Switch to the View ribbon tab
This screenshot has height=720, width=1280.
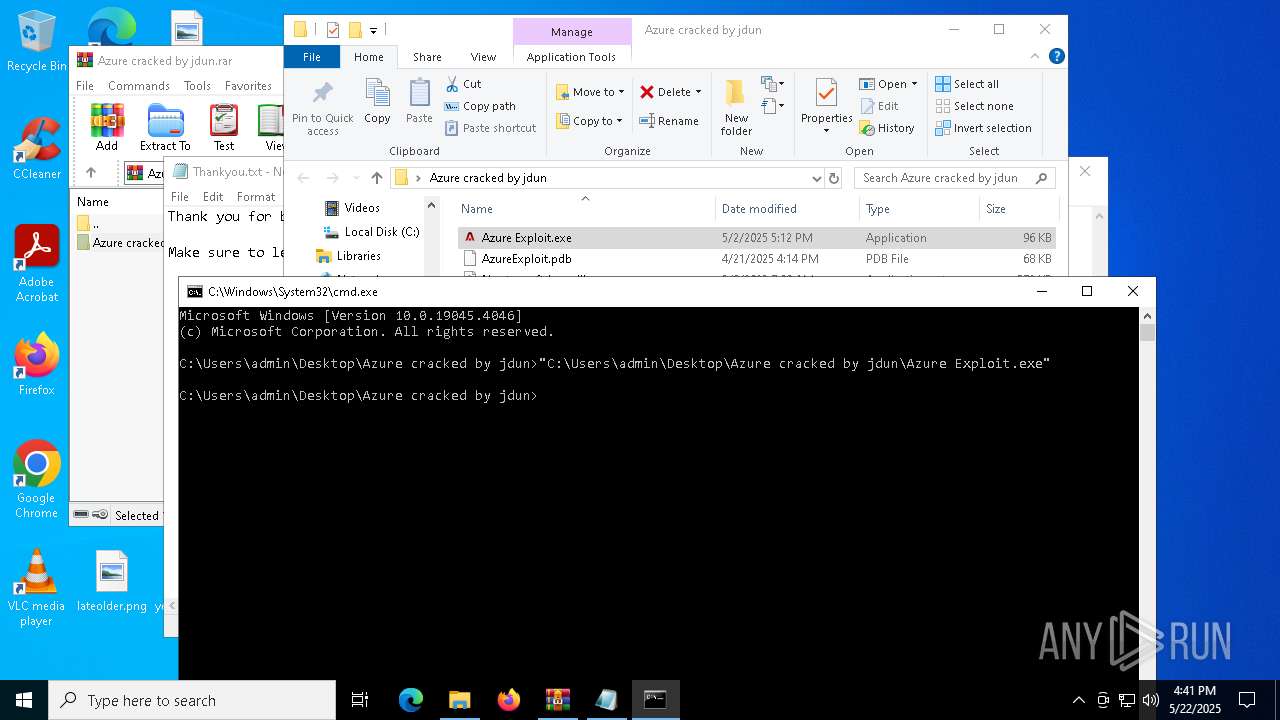[x=483, y=57]
